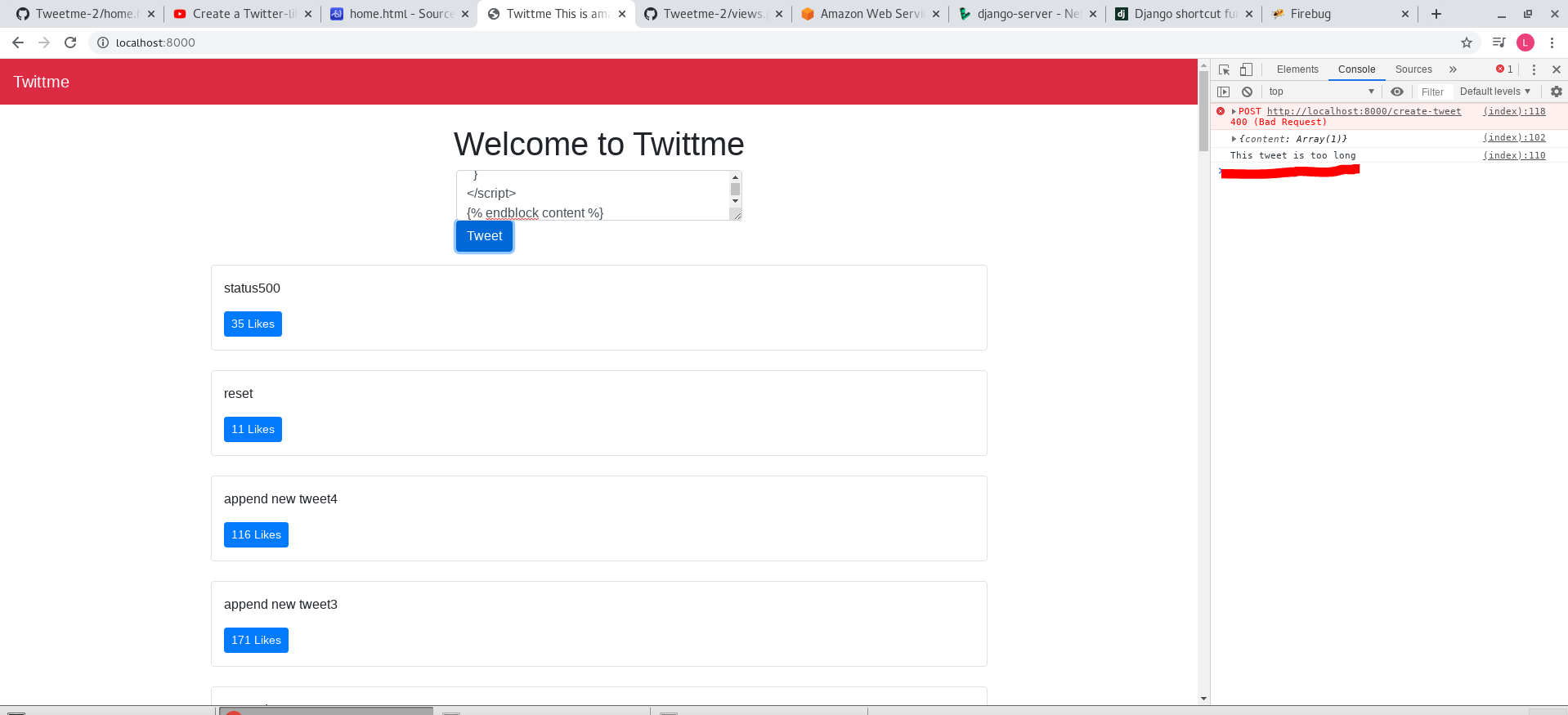The height and width of the screenshot is (715, 1568).
Task: Switch to the django-server Netlify tab
Action: 1028,14
